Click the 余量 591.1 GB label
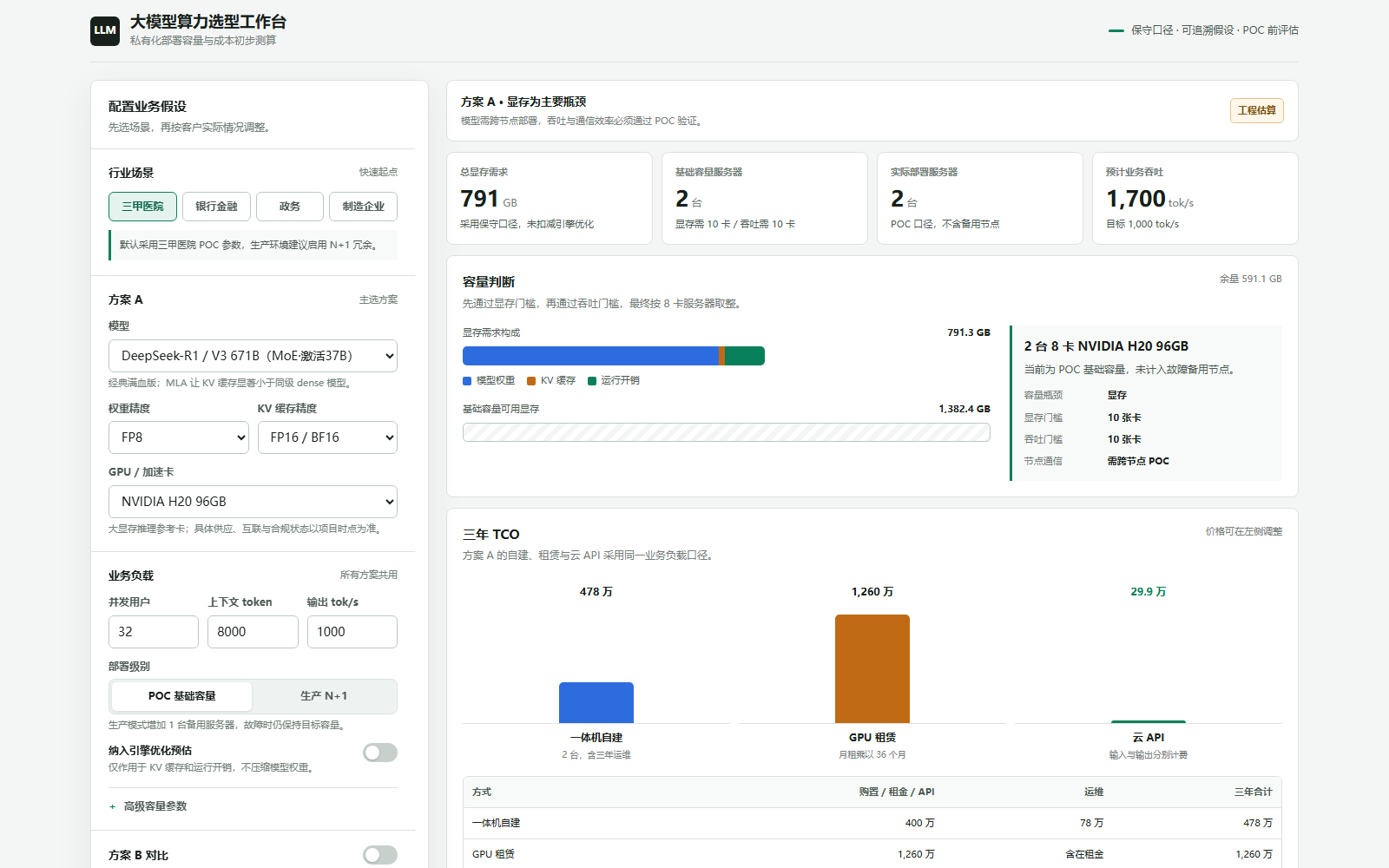The image size is (1389, 868). coord(1250,279)
